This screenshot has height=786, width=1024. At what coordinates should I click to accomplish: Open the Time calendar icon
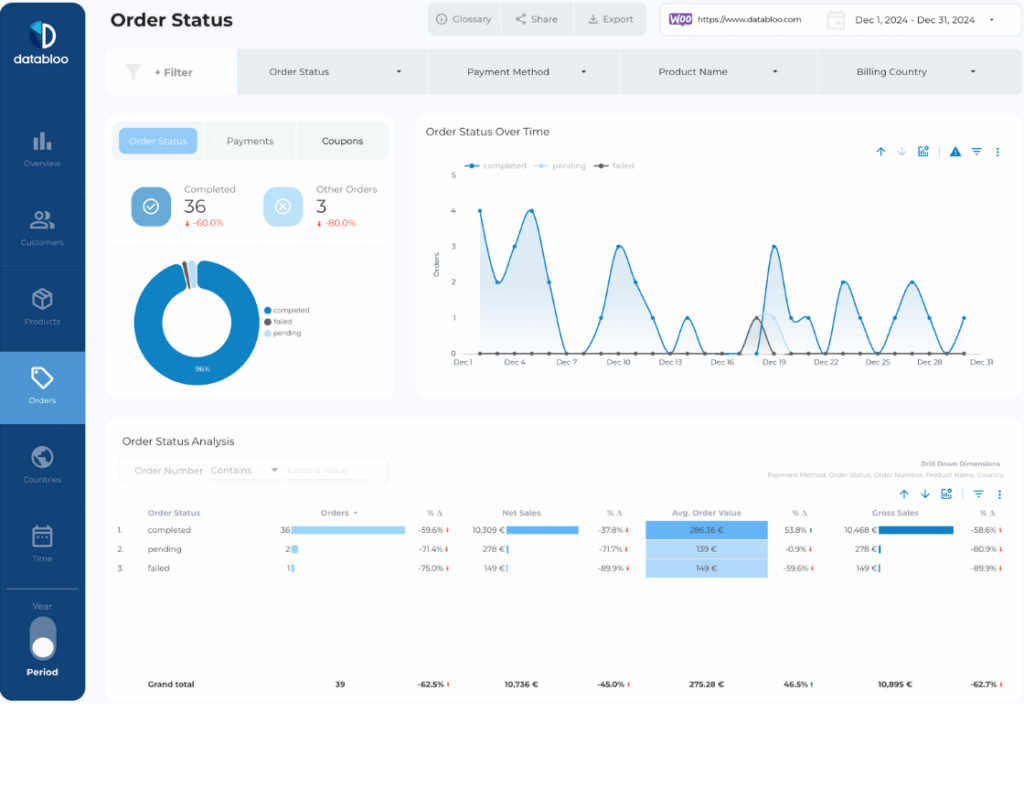pos(42,537)
